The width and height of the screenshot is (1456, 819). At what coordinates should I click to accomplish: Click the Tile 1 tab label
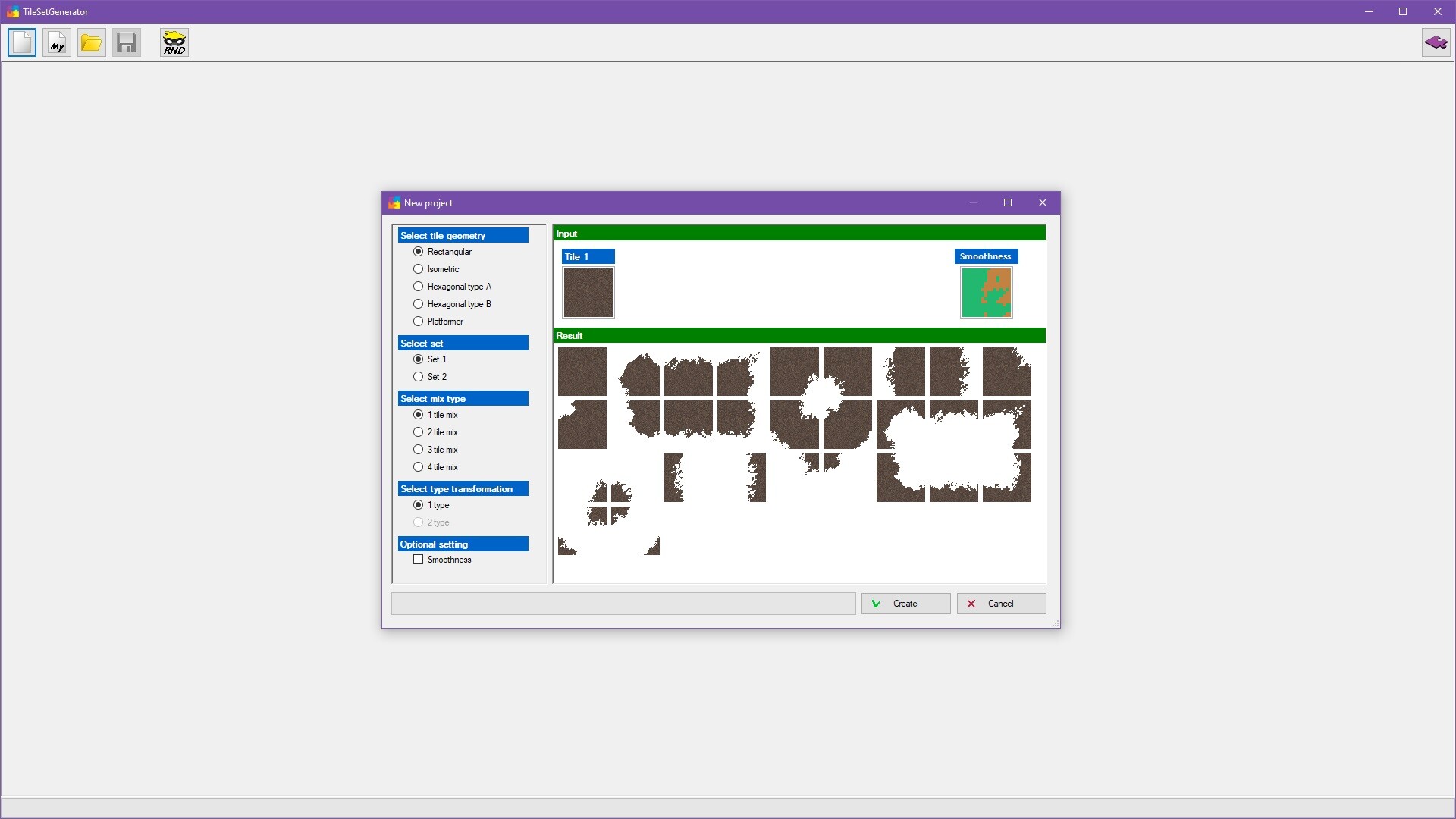click(x=588, y=256)
